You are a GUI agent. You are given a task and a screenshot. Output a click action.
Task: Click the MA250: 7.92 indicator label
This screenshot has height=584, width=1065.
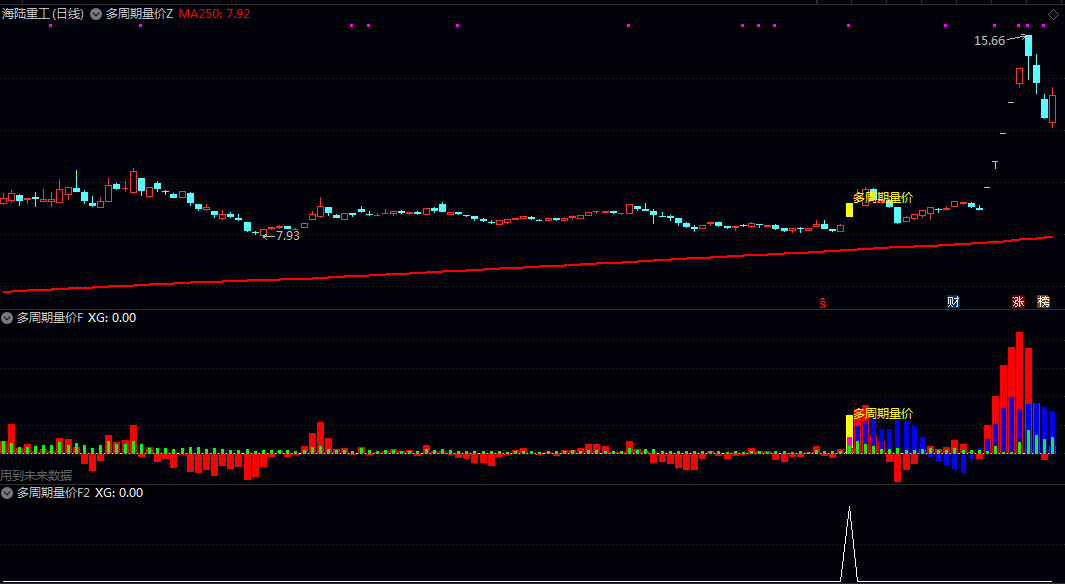[214, 14]
